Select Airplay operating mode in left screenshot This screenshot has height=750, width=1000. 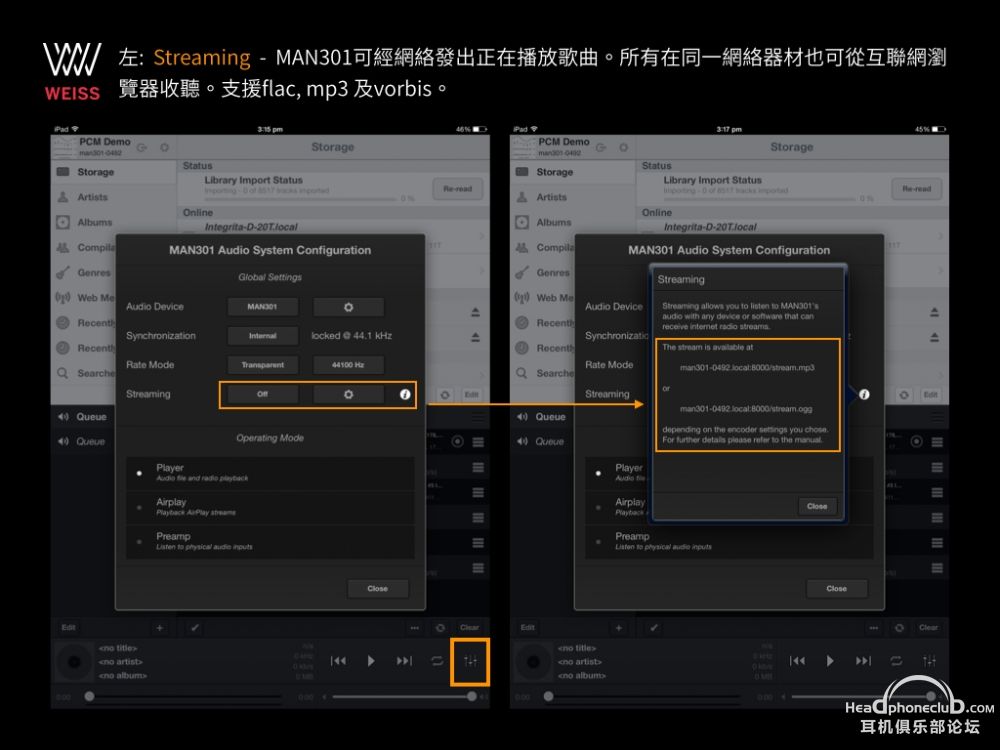270,508
